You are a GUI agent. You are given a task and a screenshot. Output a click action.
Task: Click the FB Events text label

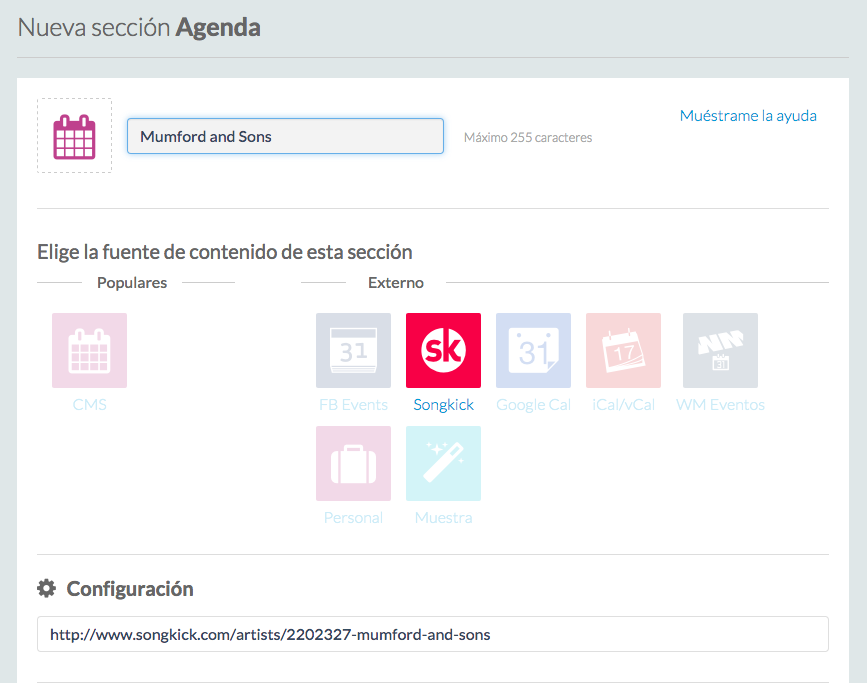coord(353,405)
